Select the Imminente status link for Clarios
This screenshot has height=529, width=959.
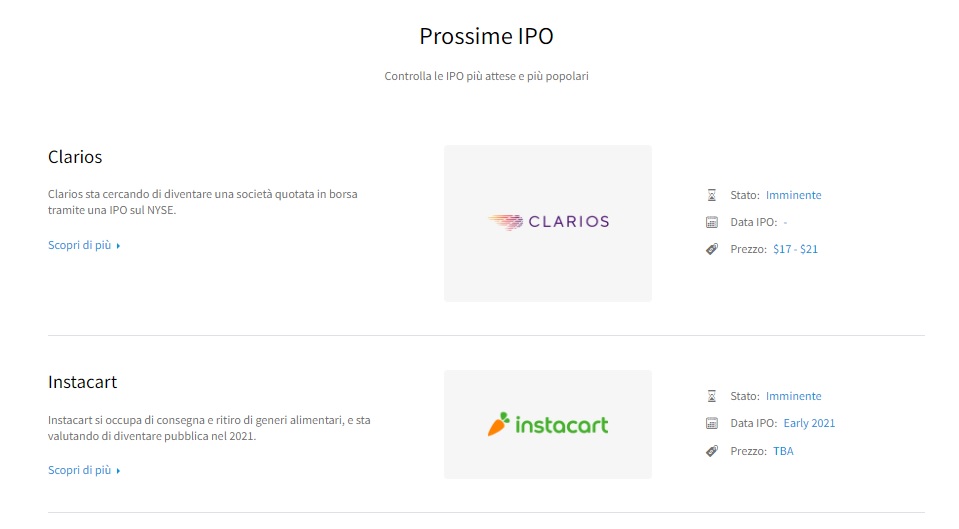[x=793, y=195]
